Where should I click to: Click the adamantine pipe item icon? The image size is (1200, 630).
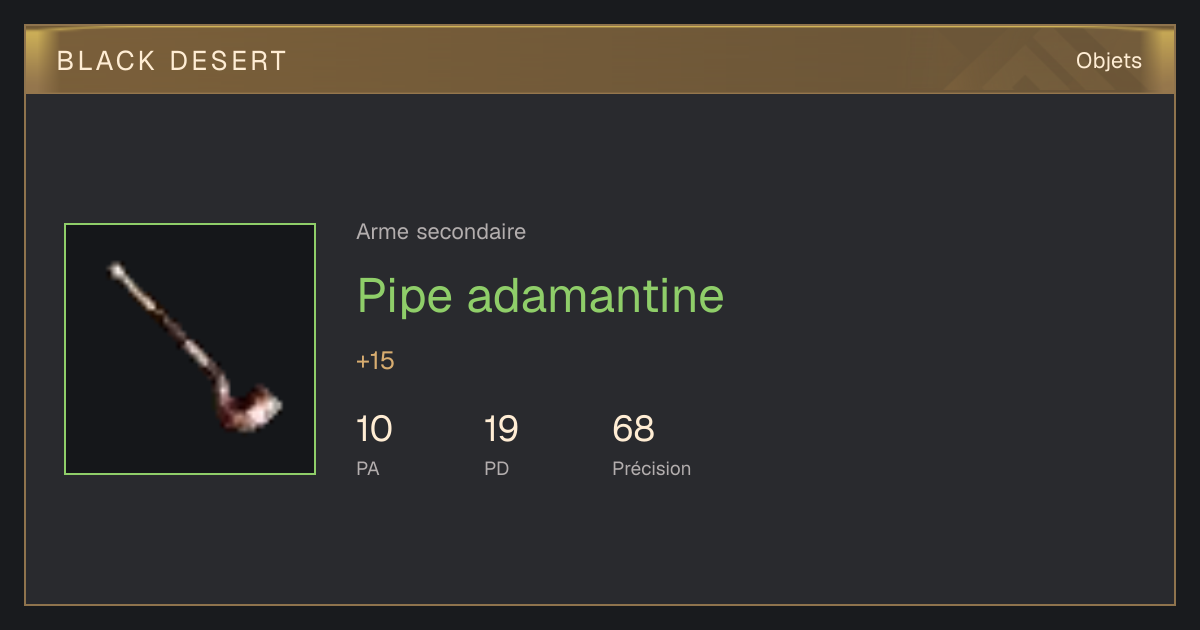[190, 349]
